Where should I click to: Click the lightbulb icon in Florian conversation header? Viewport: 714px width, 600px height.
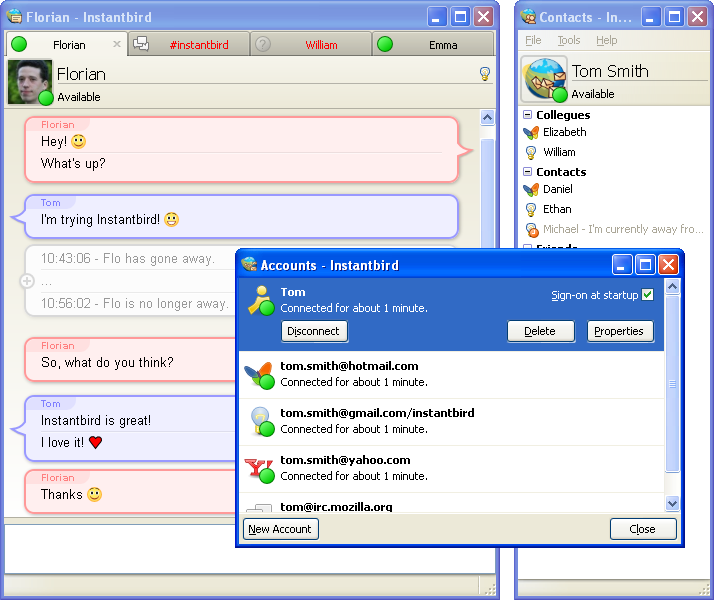(x=485, y=74)
